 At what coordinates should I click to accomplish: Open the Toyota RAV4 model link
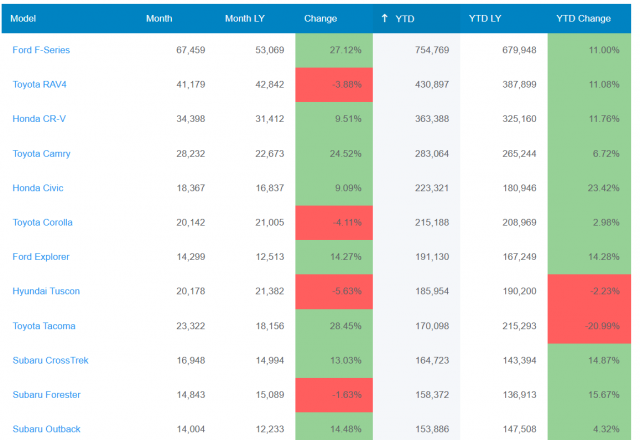point(40,84)
